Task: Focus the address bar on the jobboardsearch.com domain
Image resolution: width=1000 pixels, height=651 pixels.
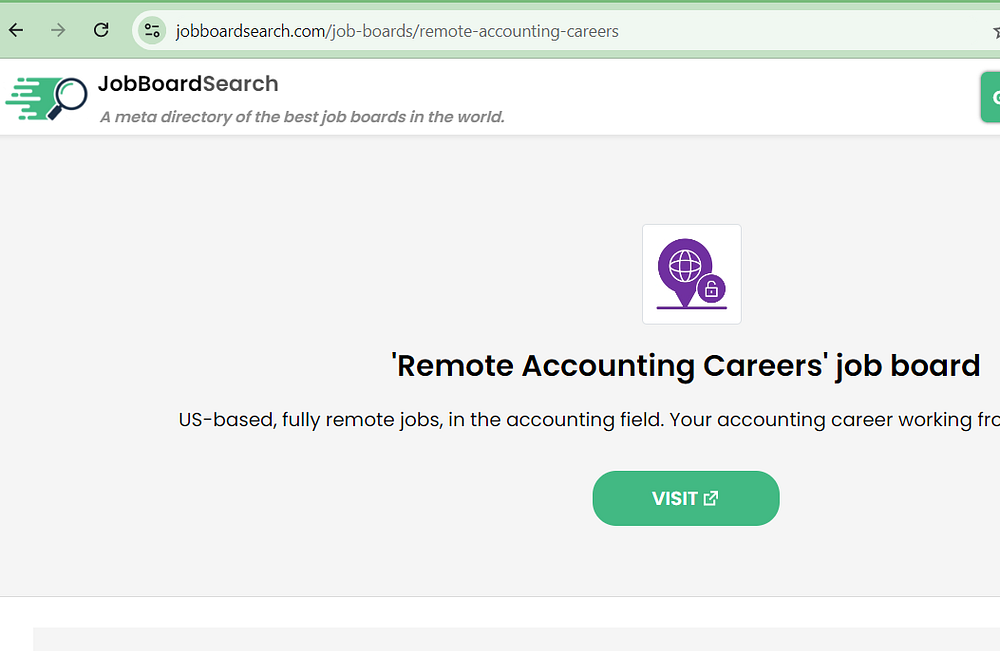Action: tap(248, 31)
